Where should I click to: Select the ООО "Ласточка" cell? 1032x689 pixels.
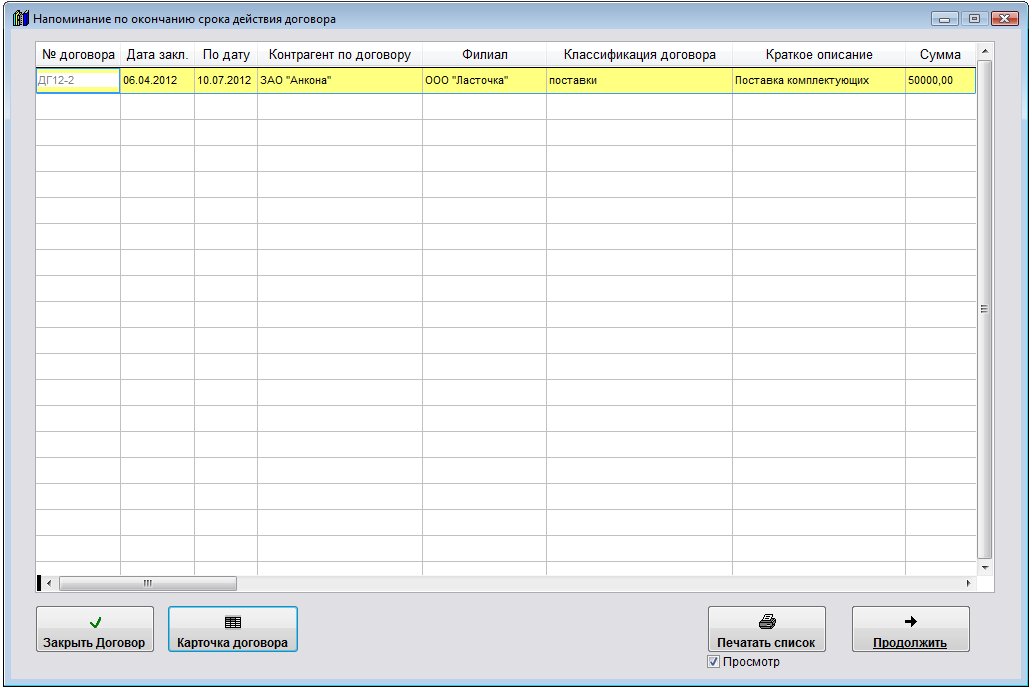tap(484, 80)
